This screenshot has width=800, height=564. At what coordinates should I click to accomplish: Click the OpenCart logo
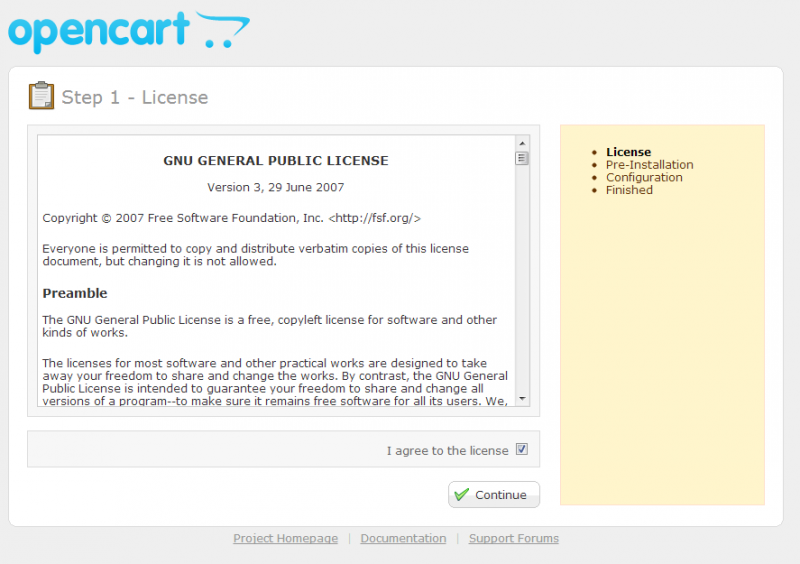pos(129,32)
